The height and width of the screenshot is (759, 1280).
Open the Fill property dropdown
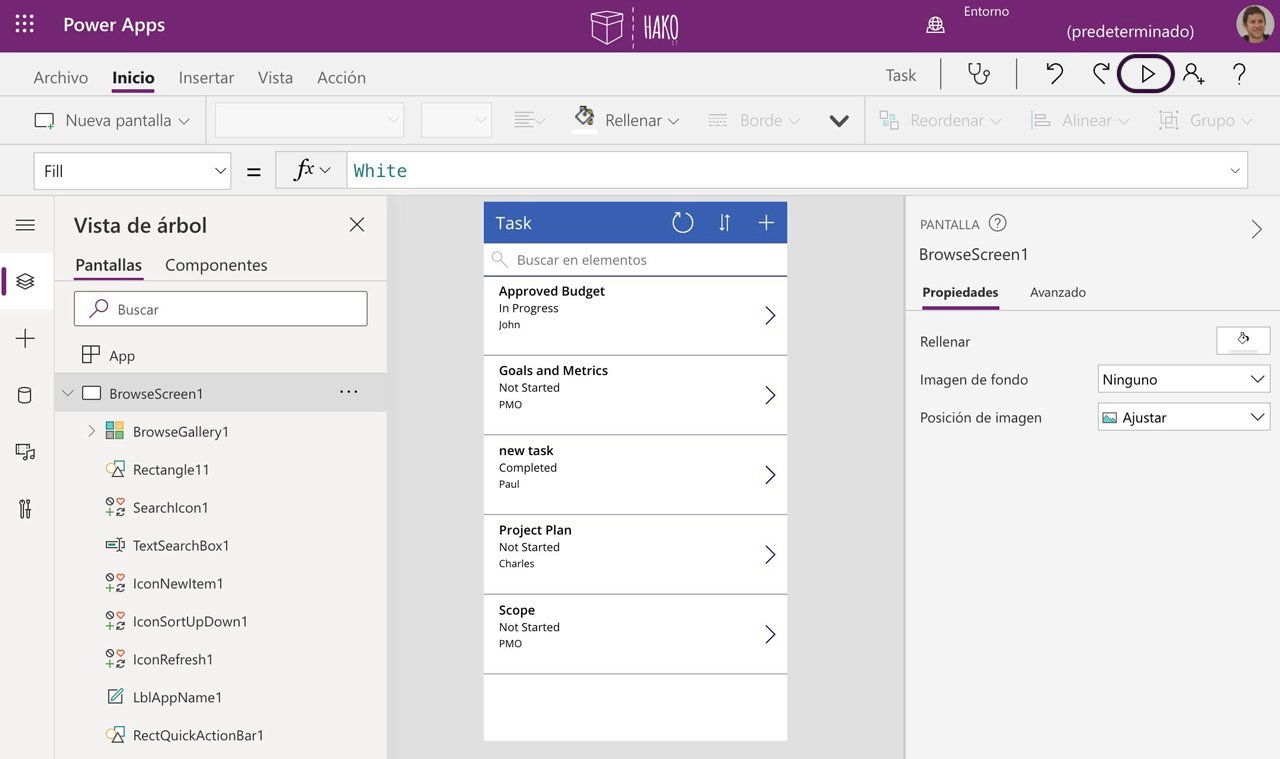(x=132, y=171)
